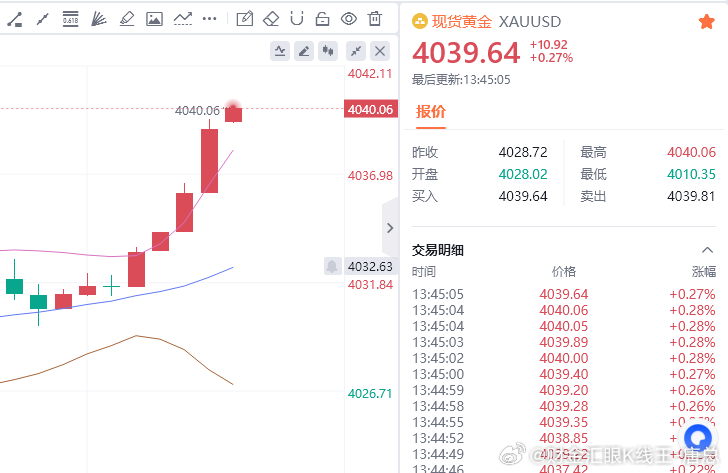Click the 最后更新 timestamp text
This screenshot has height=473, width=728.
(461, 80)
